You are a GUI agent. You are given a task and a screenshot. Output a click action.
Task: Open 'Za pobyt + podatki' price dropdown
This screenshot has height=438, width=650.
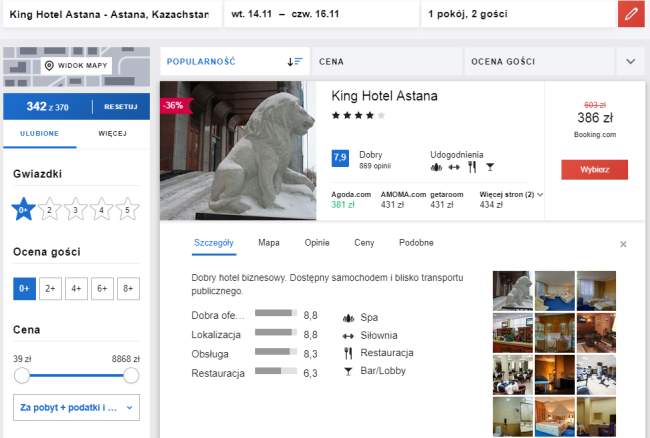pyautogui.click(x=76, y=407)
